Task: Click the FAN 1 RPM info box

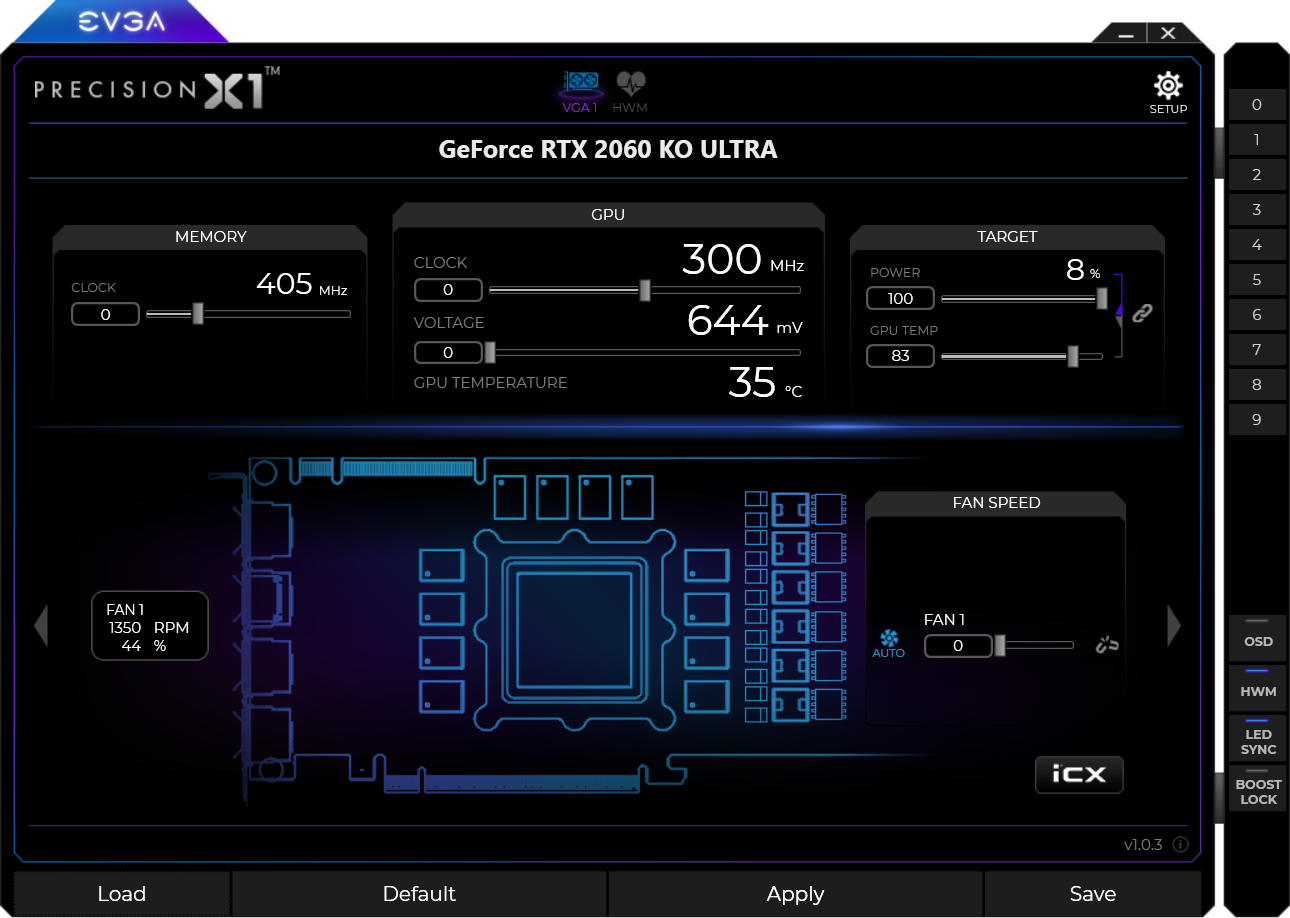Action: point(150,626)
